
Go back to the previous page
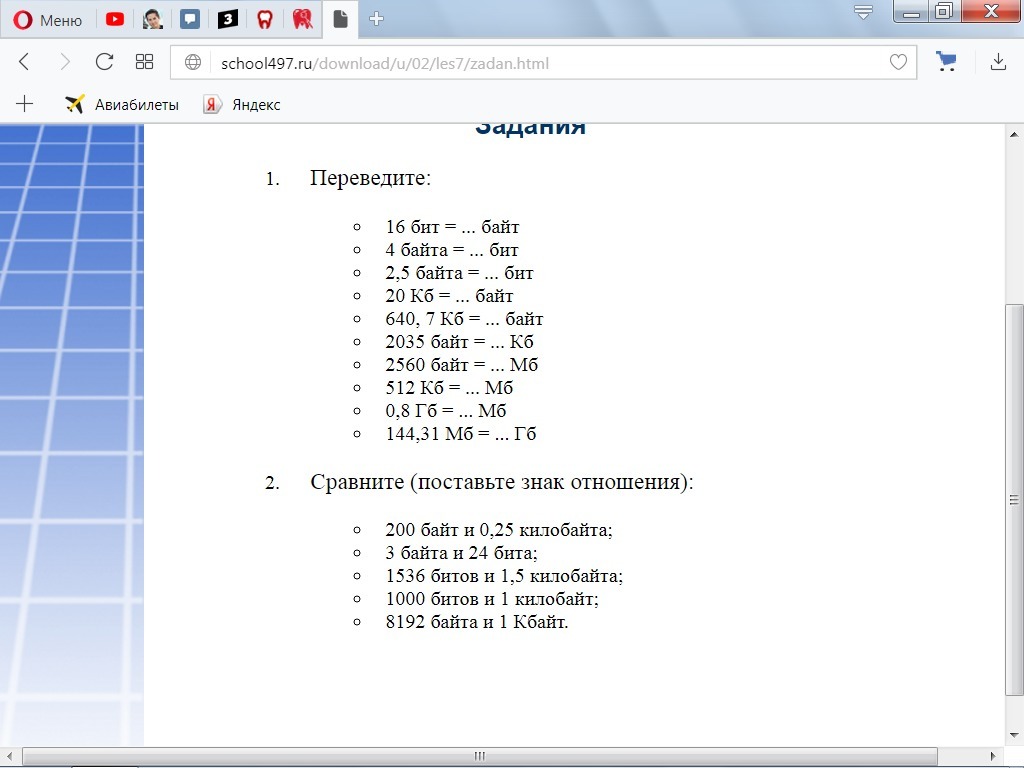pyautogui.click(x=24, y=62)
